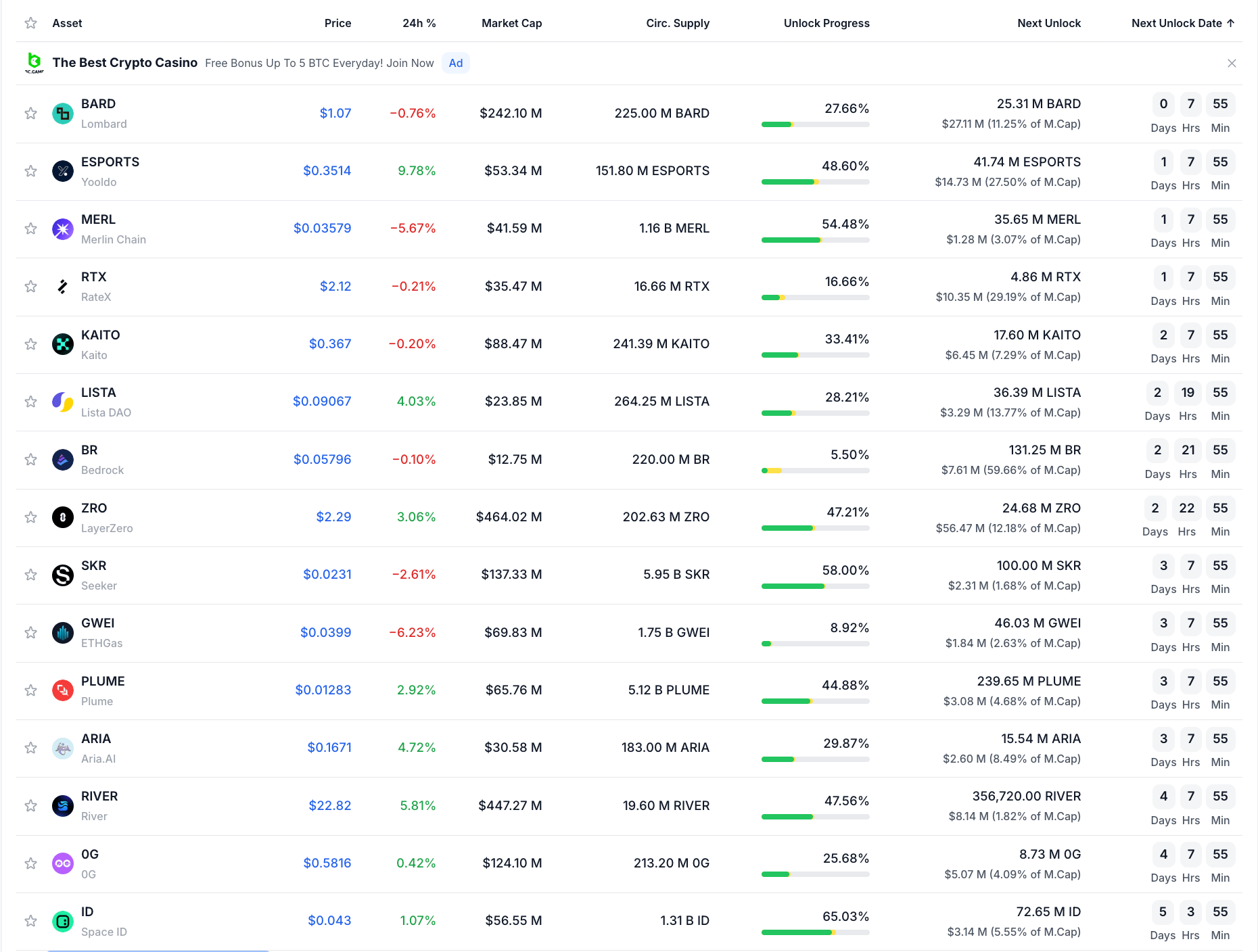Image resolution: width=1258 pixels, height=952 pixels.
Task: Toggle the favorite star for ZRO
Action: (30, 517)
